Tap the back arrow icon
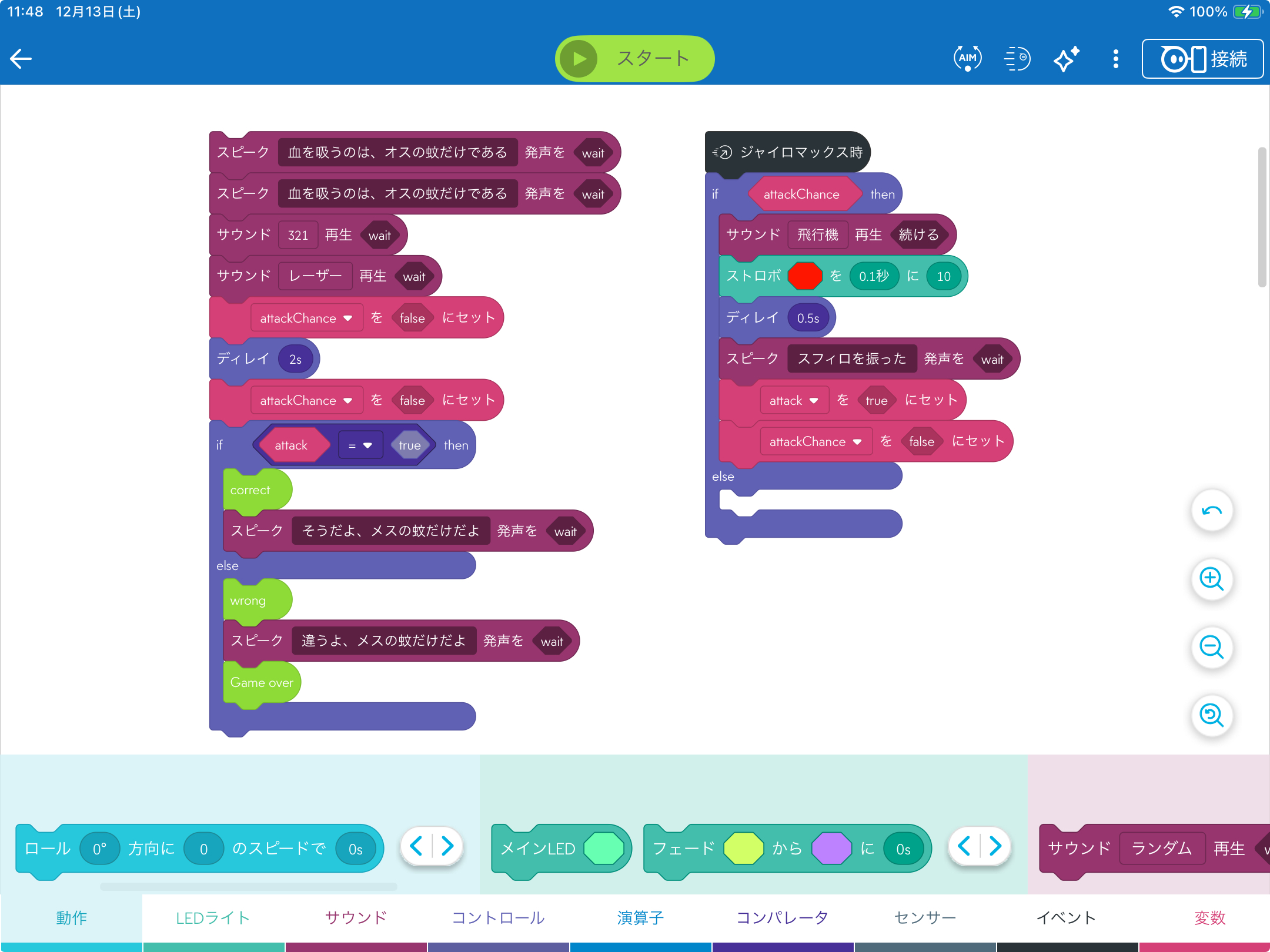Viewport: 1270px width, 952px height. click(x=21, y=59)
